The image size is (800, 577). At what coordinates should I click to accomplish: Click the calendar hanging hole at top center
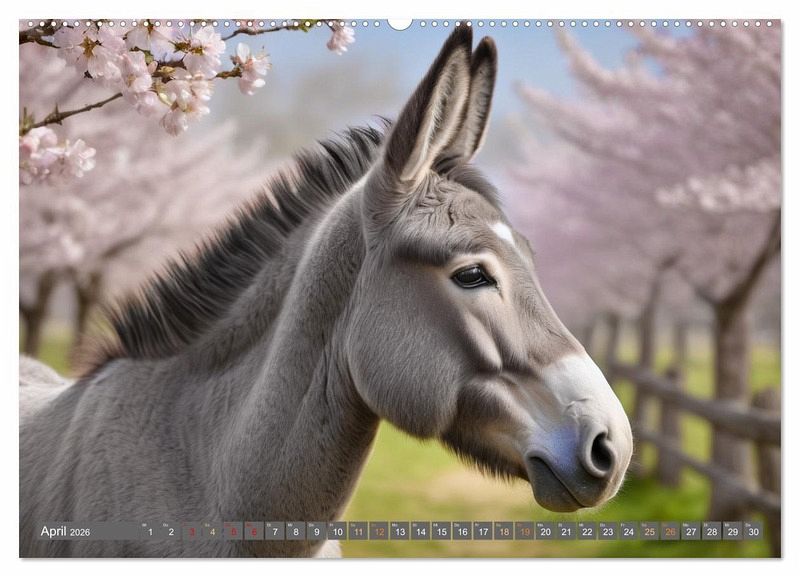[400, 23]
